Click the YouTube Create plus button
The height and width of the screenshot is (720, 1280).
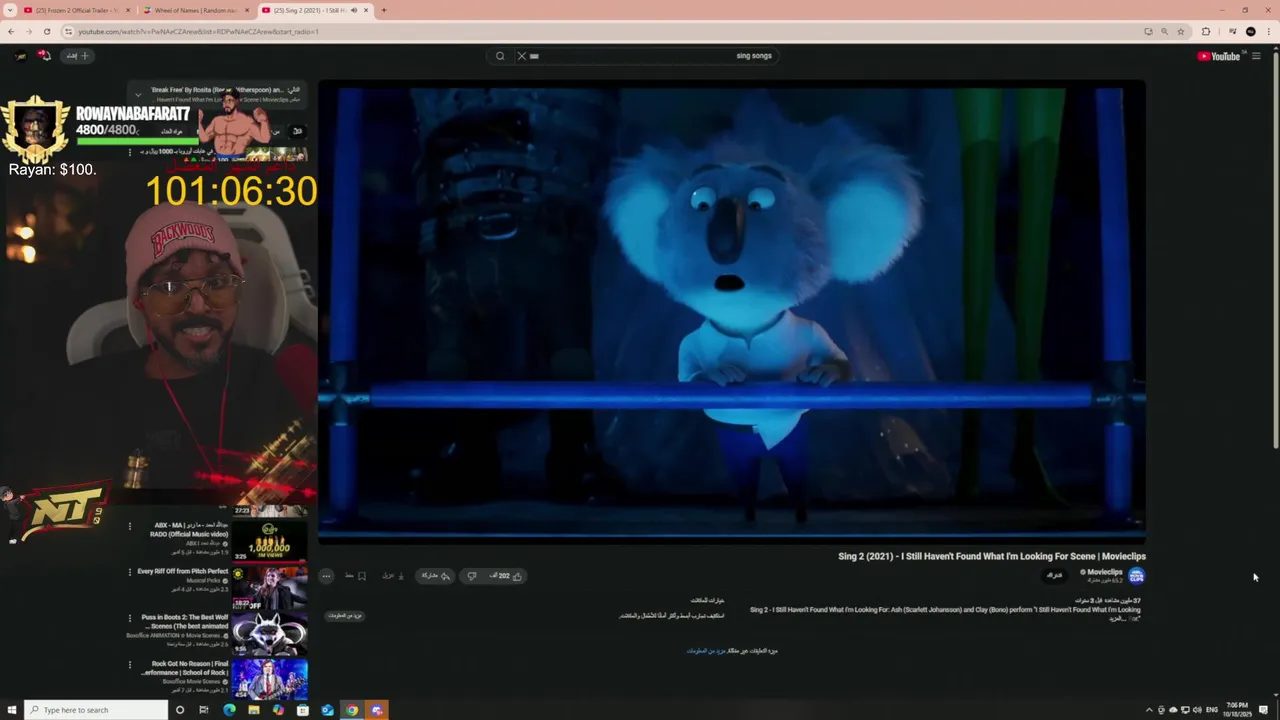(78, 56)
